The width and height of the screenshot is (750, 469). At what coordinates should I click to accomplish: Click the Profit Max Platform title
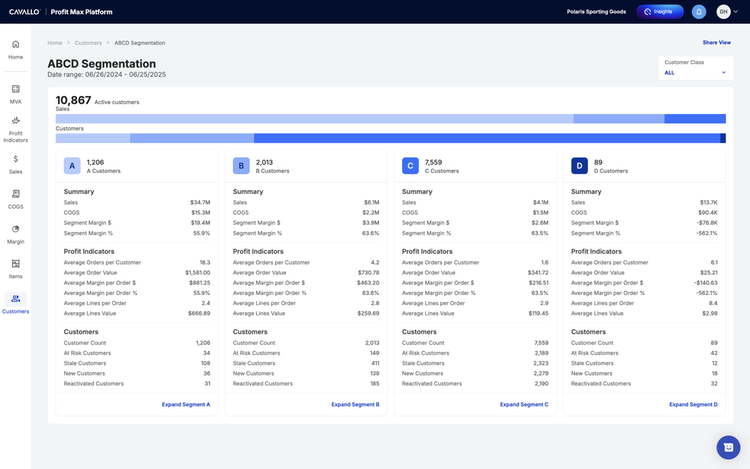(81, 12)
